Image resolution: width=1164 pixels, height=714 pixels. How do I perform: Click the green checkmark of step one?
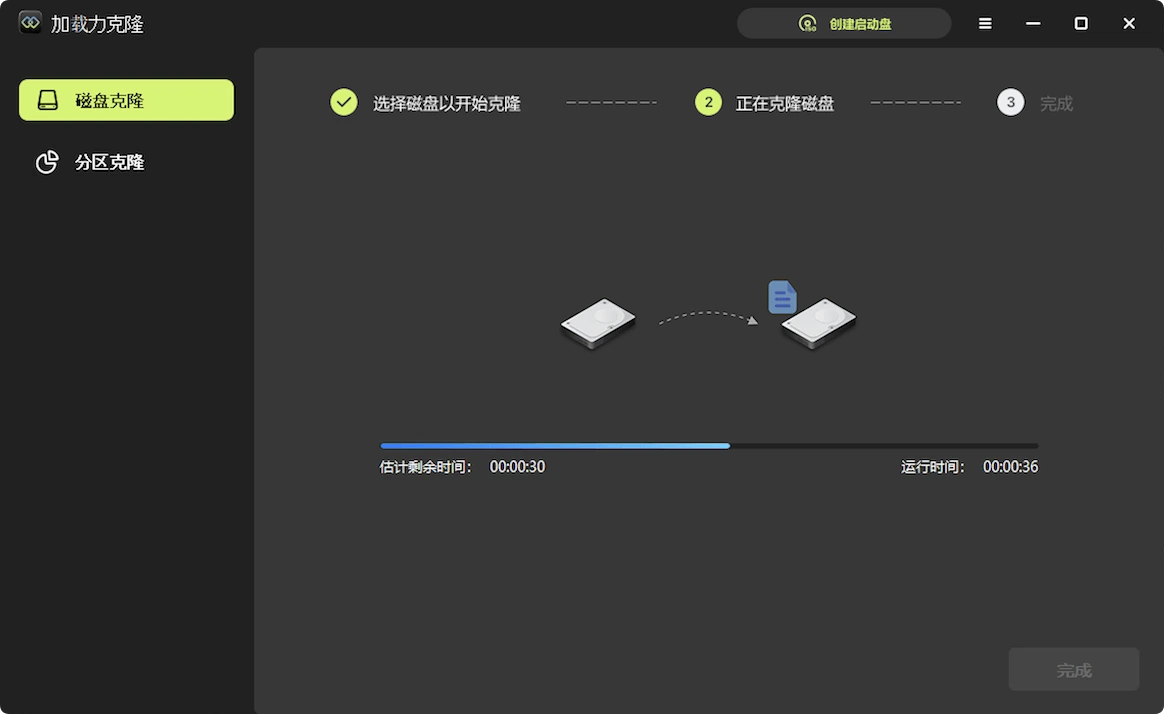click(344, 102)
